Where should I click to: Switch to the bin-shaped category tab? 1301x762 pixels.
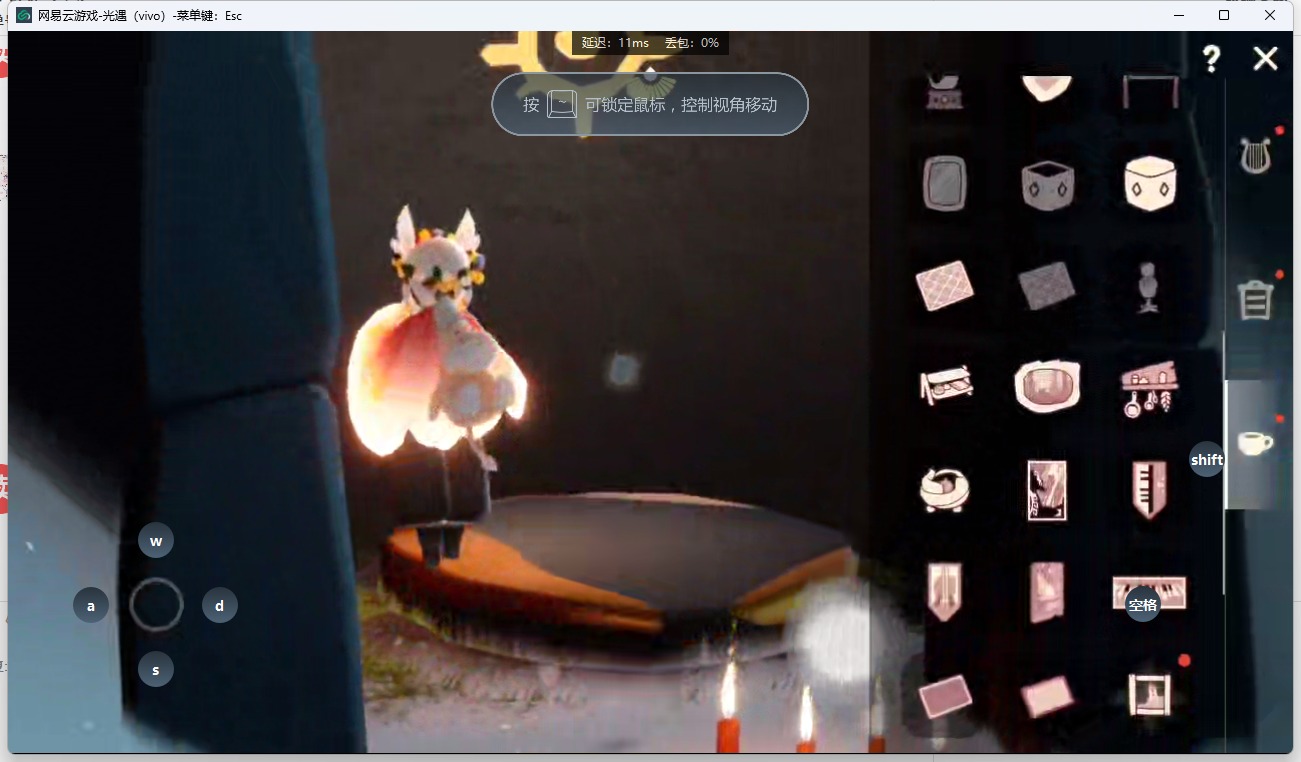pos(1255,299)
